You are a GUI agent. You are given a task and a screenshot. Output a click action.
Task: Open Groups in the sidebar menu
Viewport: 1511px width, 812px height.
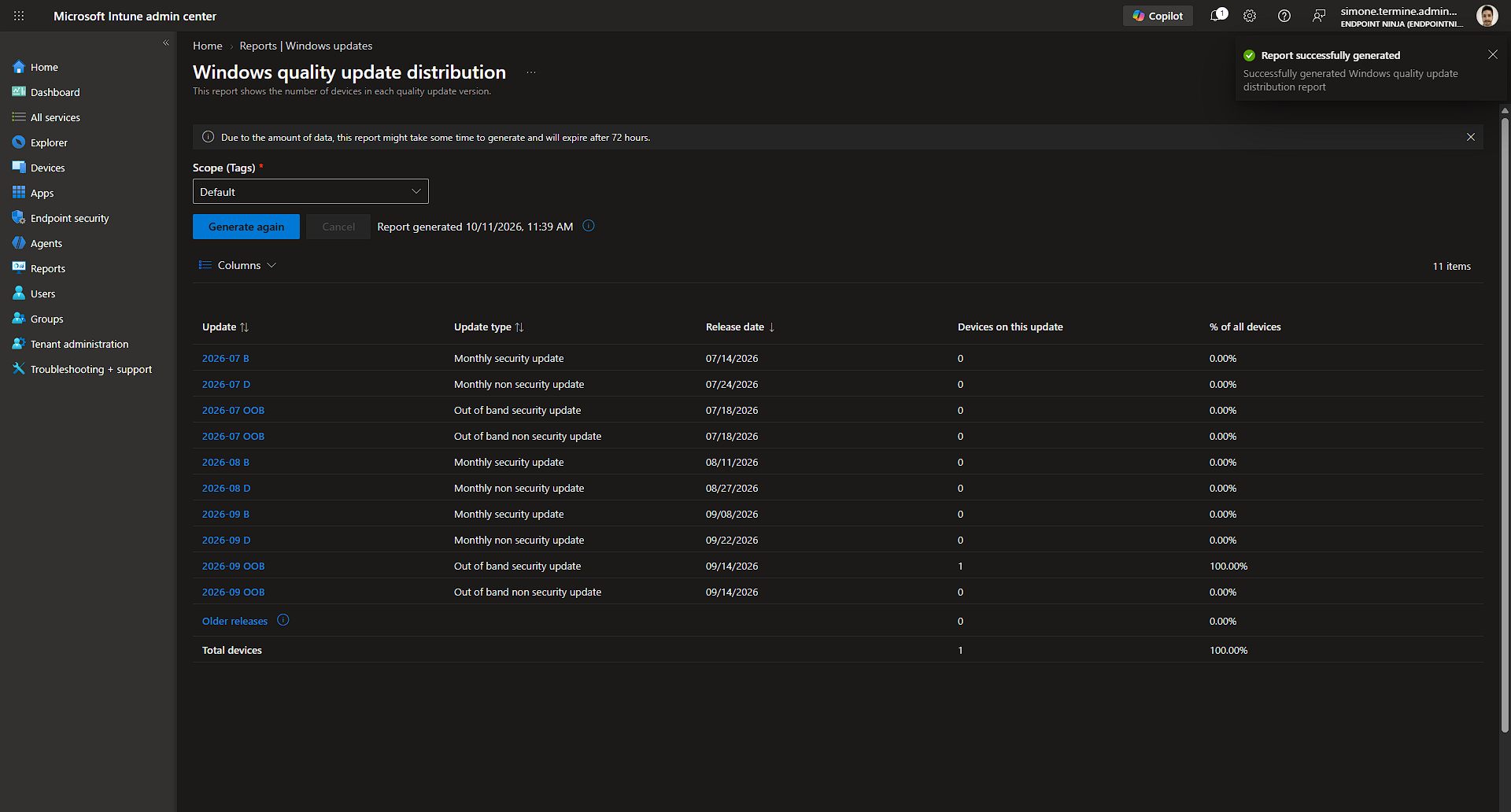(47, 319)
